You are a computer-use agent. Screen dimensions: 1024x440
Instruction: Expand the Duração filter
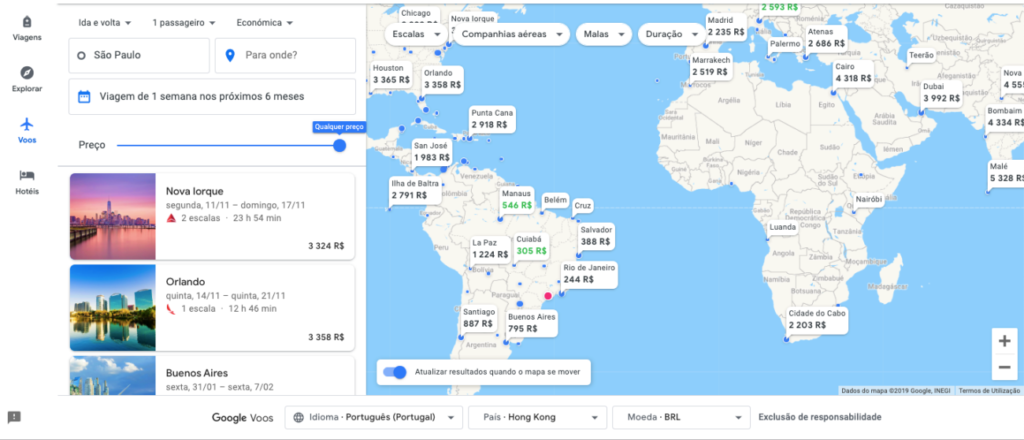point(672,34)
